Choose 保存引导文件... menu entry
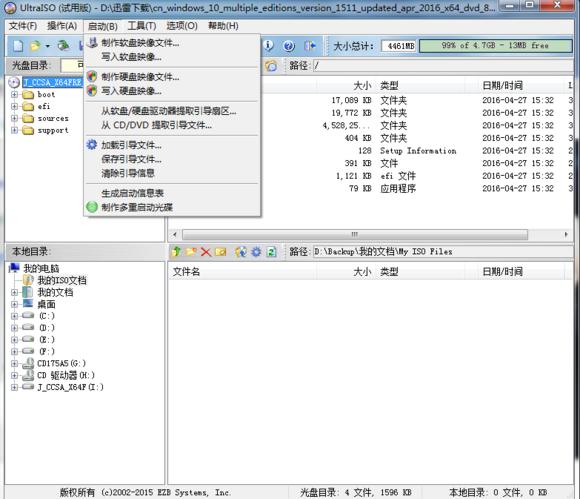Image resolution: width=580 pixels, height=499 pixels. coord(172,159)
